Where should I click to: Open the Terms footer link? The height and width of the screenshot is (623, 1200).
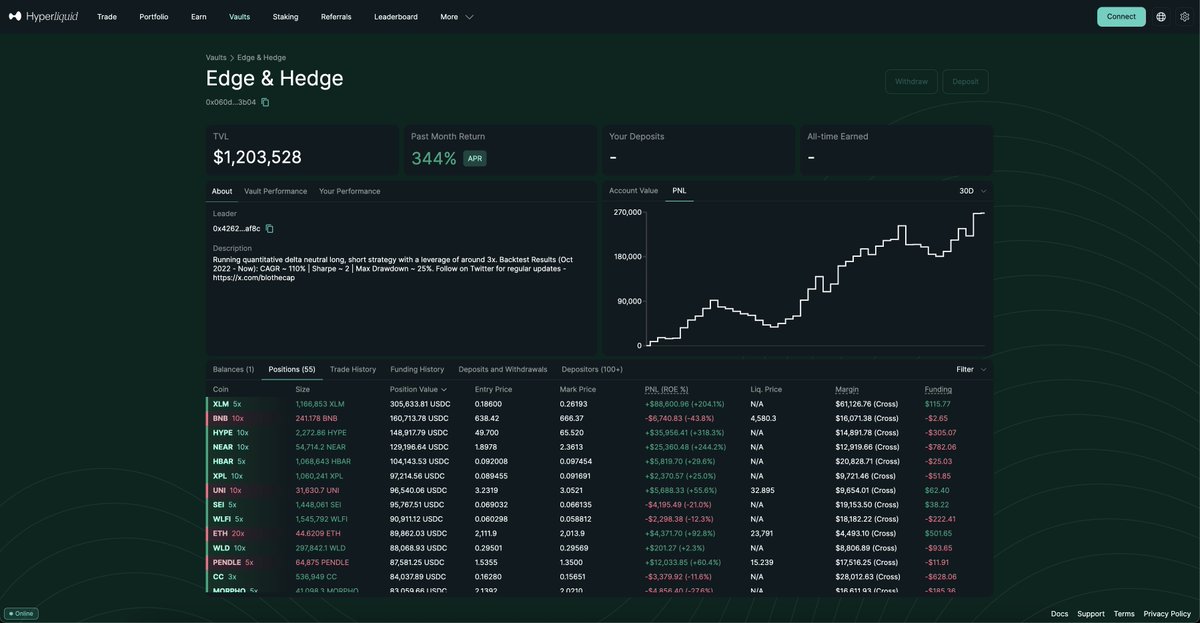[1124, 614]
